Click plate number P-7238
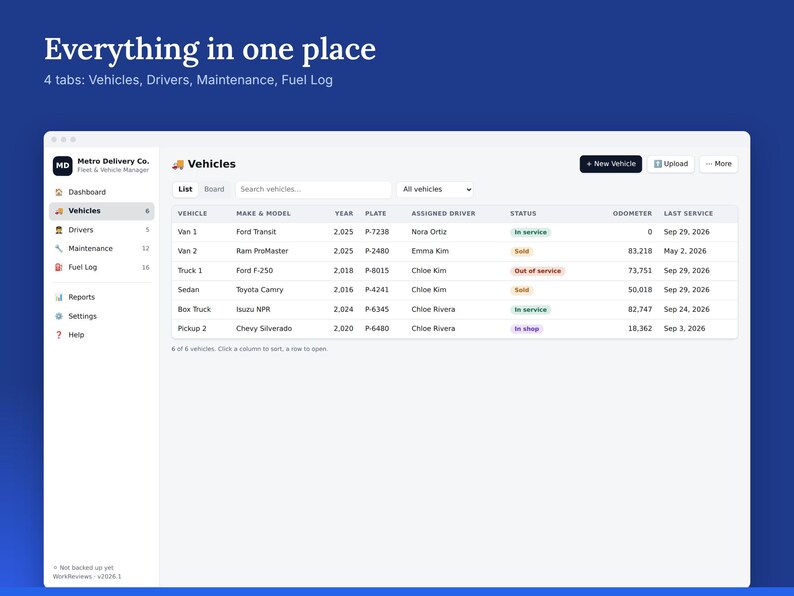The height and width of the screenshot is (596, 794). tap(377, 232)
